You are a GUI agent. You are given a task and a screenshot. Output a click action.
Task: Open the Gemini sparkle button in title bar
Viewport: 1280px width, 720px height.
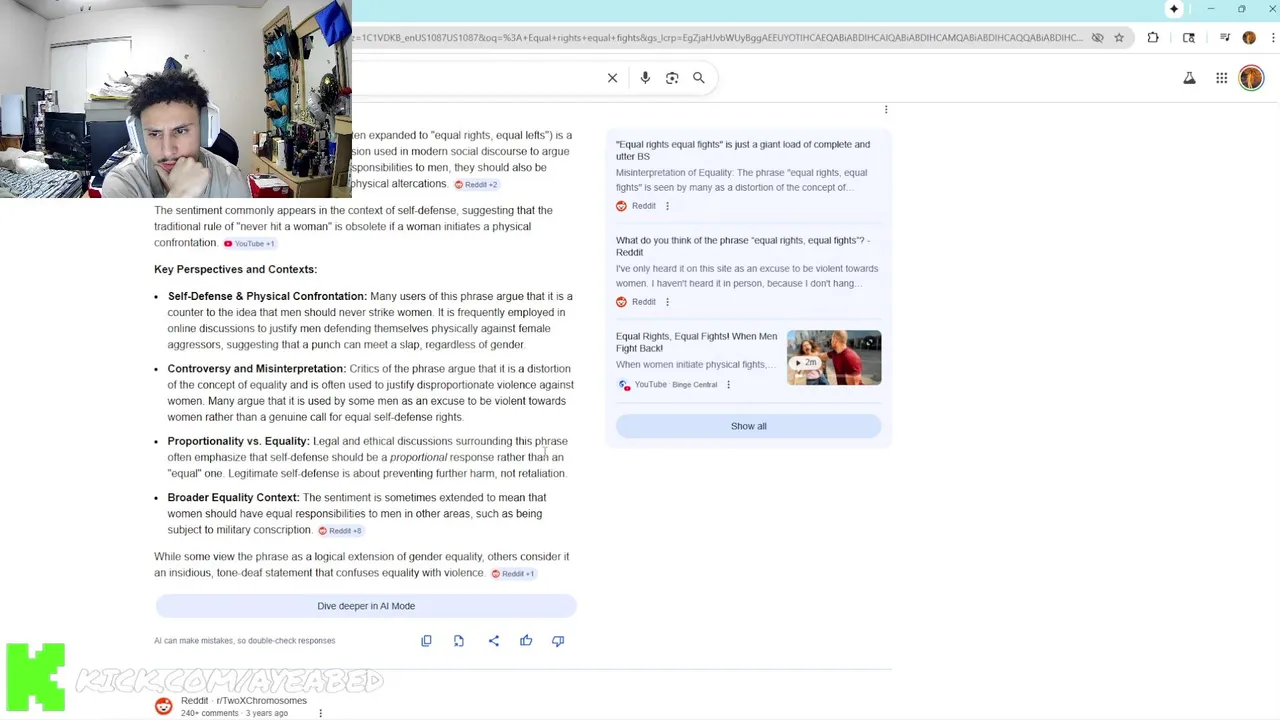point(1174,9)
